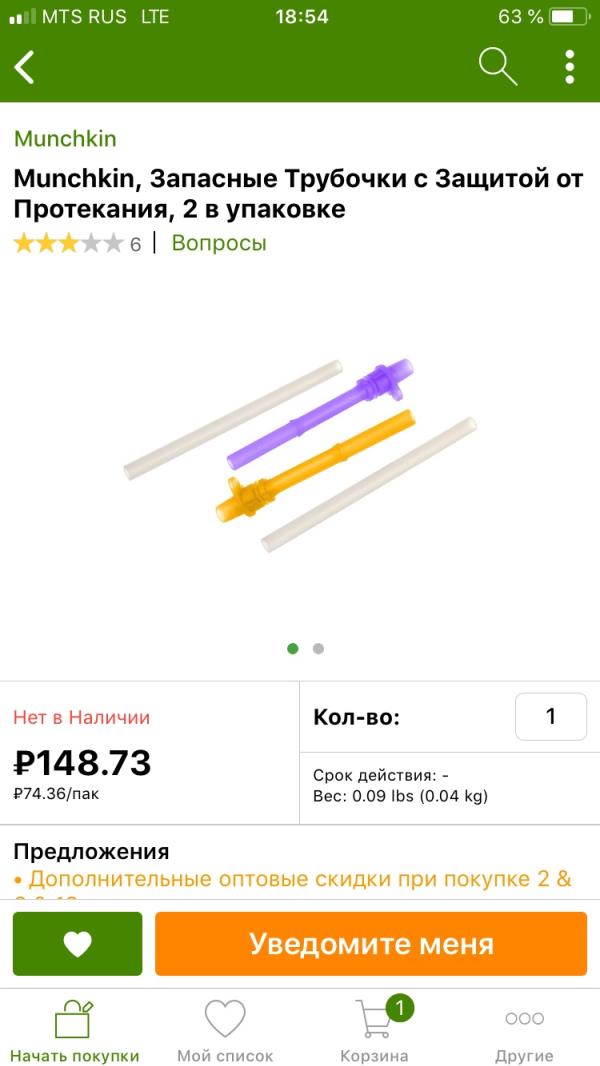The width and height of the screenshot is (600, 1066).
Task: Open the Вопросы link
Action: coord(219,243)
